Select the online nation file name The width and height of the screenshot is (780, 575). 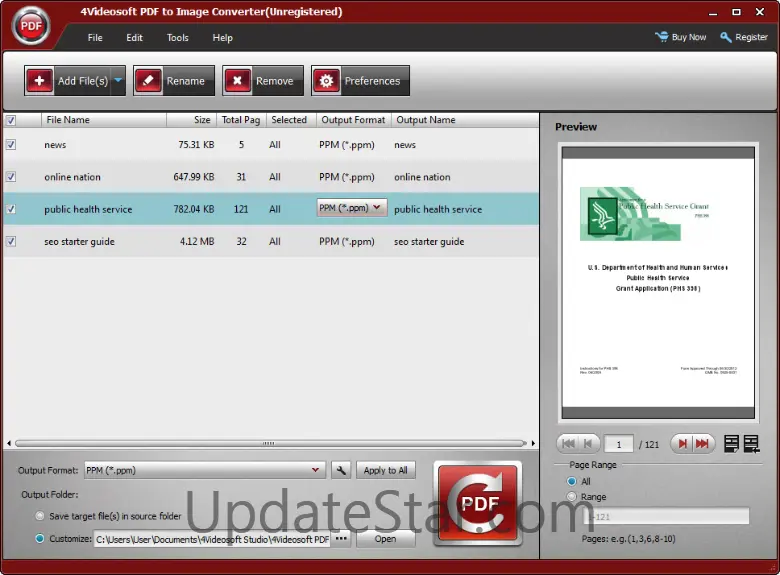(x=72, y=177)
